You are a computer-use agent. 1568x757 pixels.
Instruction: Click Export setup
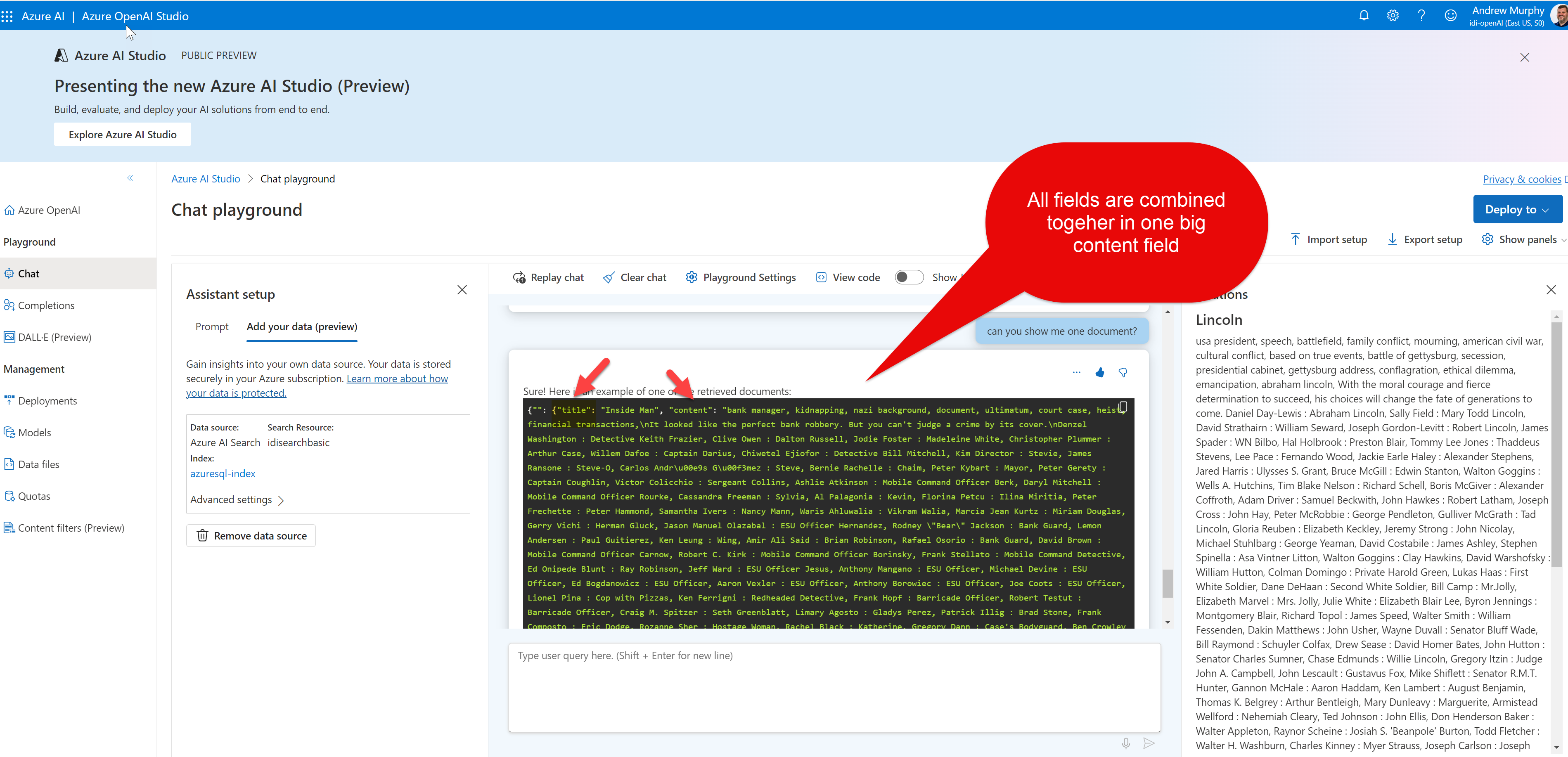coord(1424,240)
